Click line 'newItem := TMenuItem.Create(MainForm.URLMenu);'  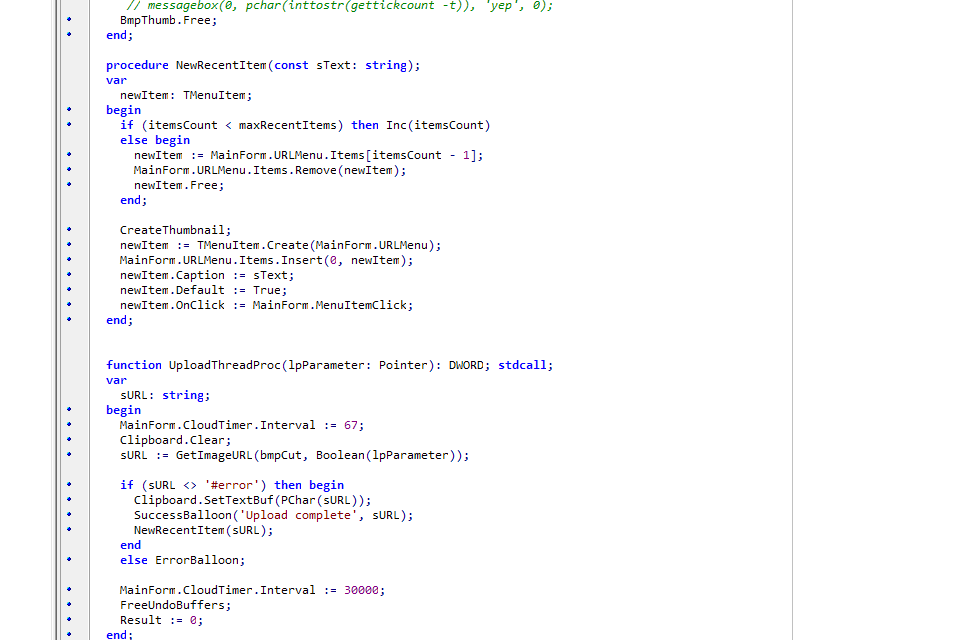click(x=280, y=245)
